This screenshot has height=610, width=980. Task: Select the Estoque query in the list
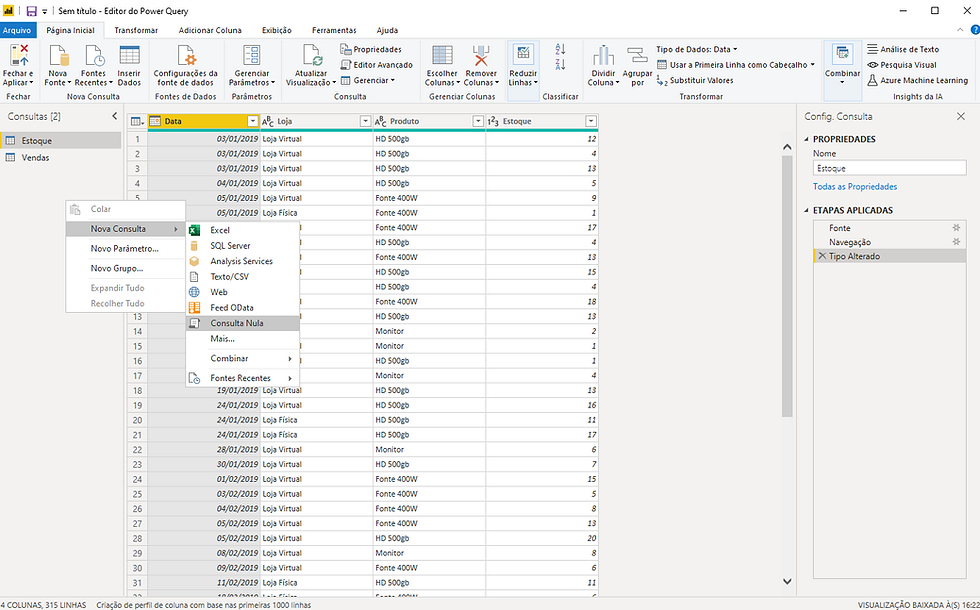[61, 141]
